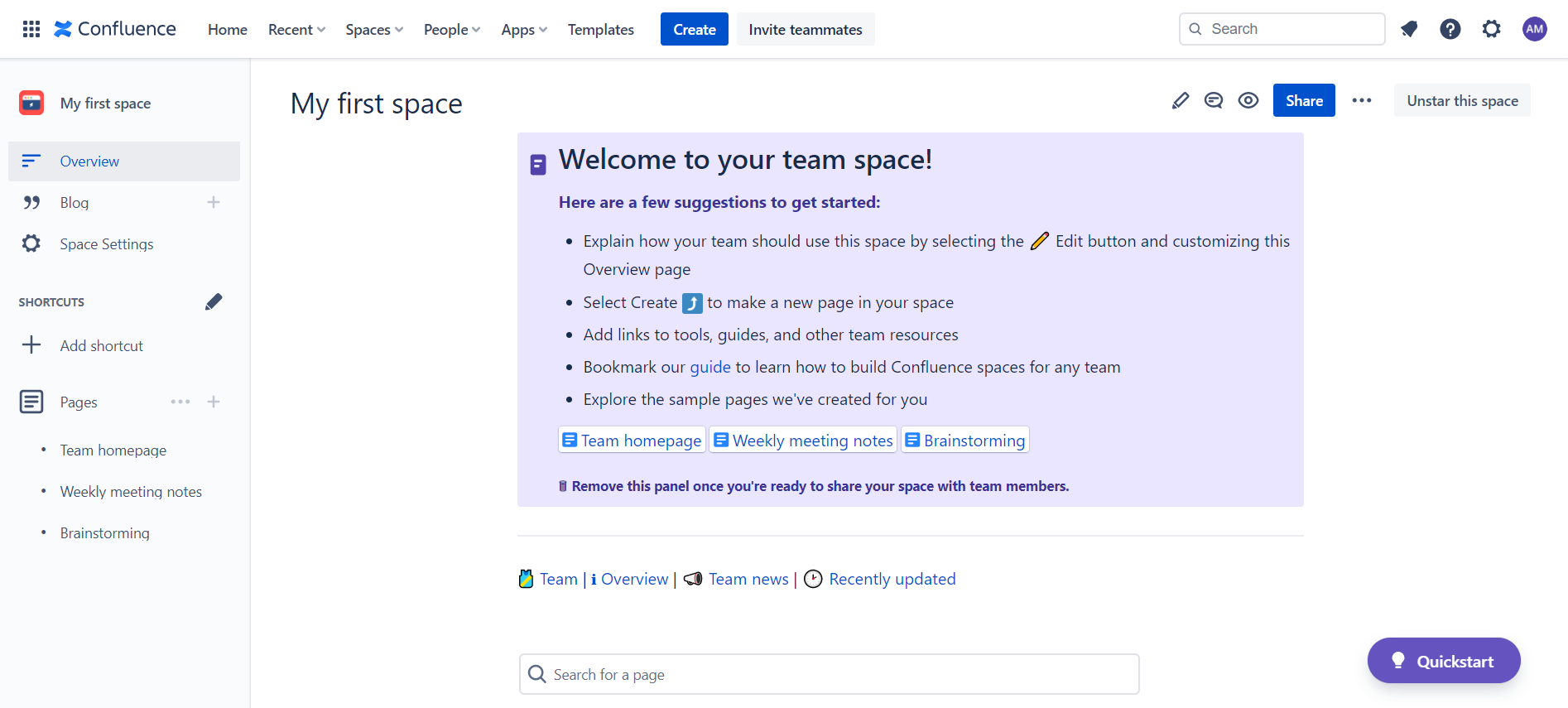Open the Pages ellipsis options
1568x708 pixels.
[x=180, y=402]
